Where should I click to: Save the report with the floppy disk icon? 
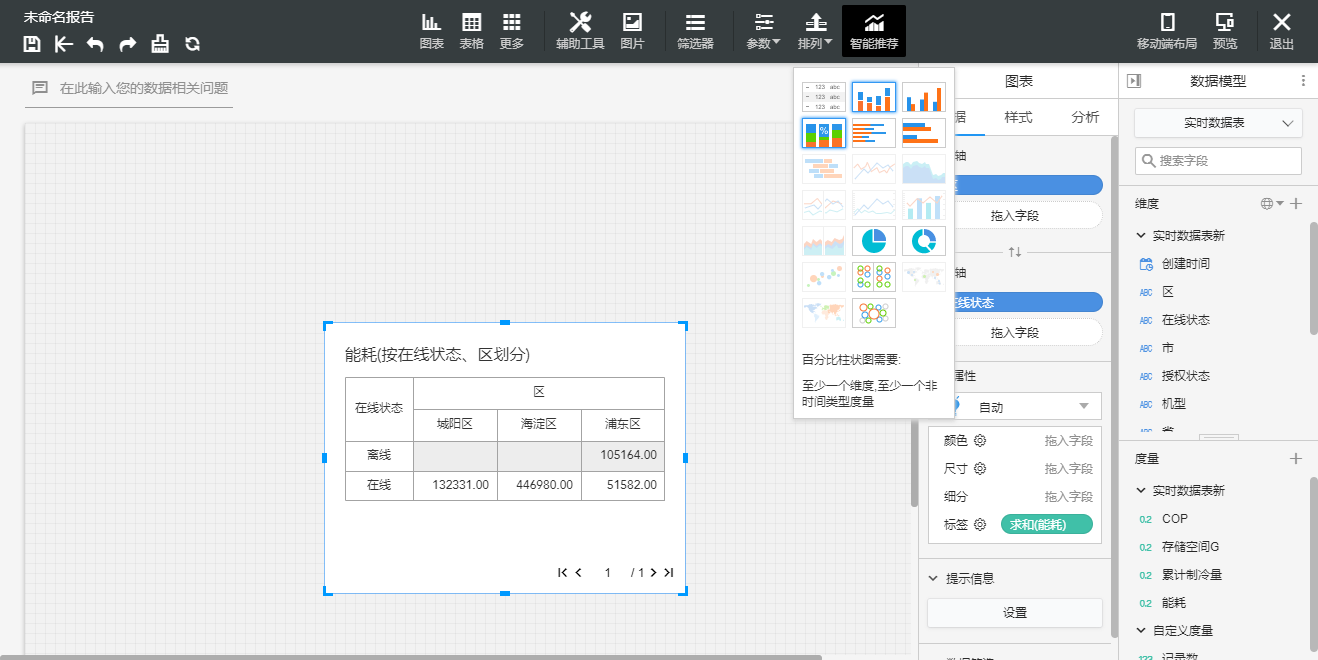click(32, 44)
